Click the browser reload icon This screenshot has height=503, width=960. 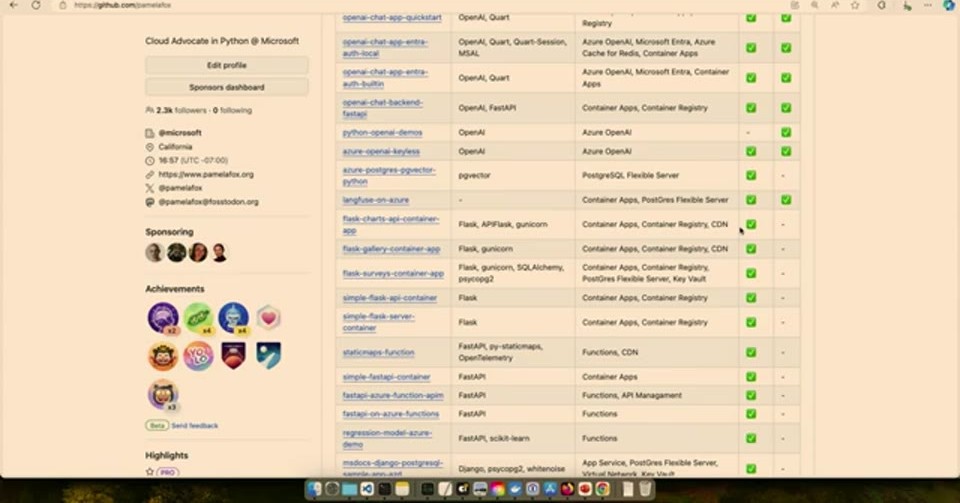tap(36, 5)
